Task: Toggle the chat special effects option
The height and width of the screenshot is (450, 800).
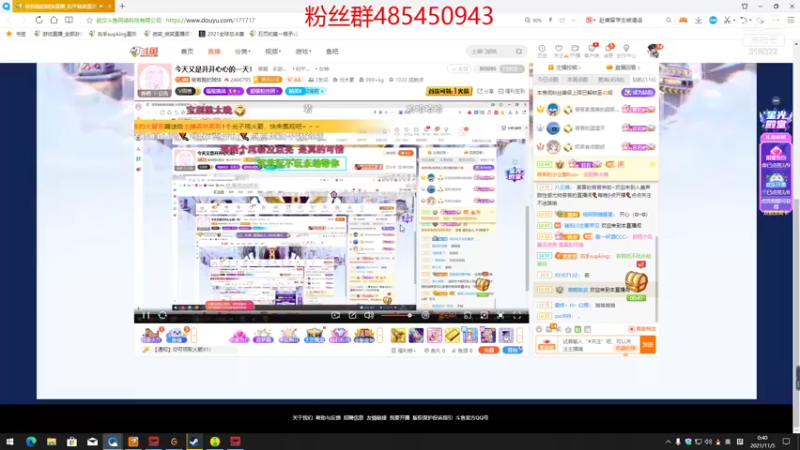Action: pyautogui.click(x=642, y=329)
